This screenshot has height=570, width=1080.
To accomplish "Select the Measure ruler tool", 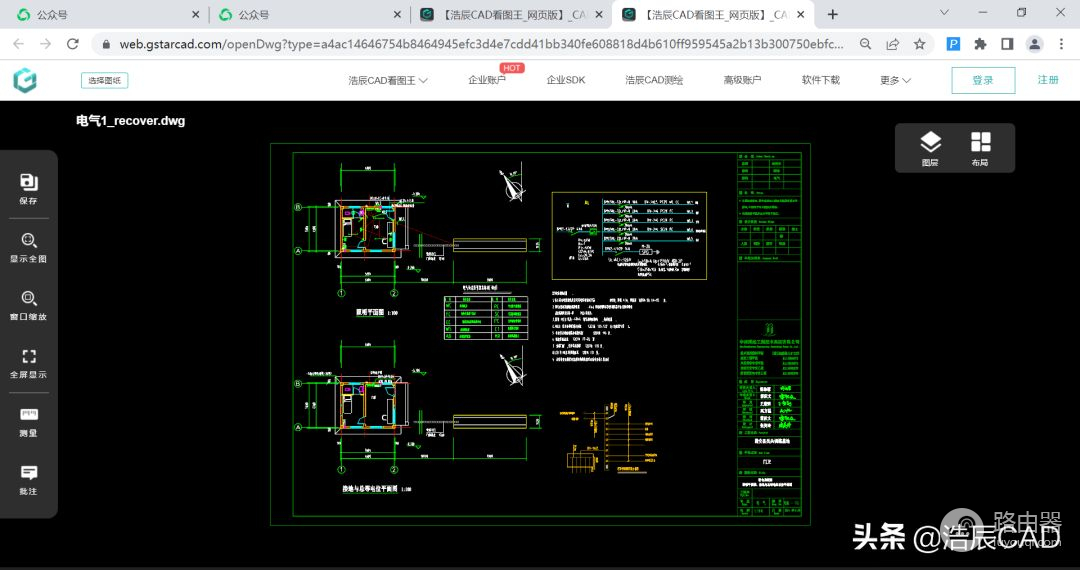I will click(28, 419).
